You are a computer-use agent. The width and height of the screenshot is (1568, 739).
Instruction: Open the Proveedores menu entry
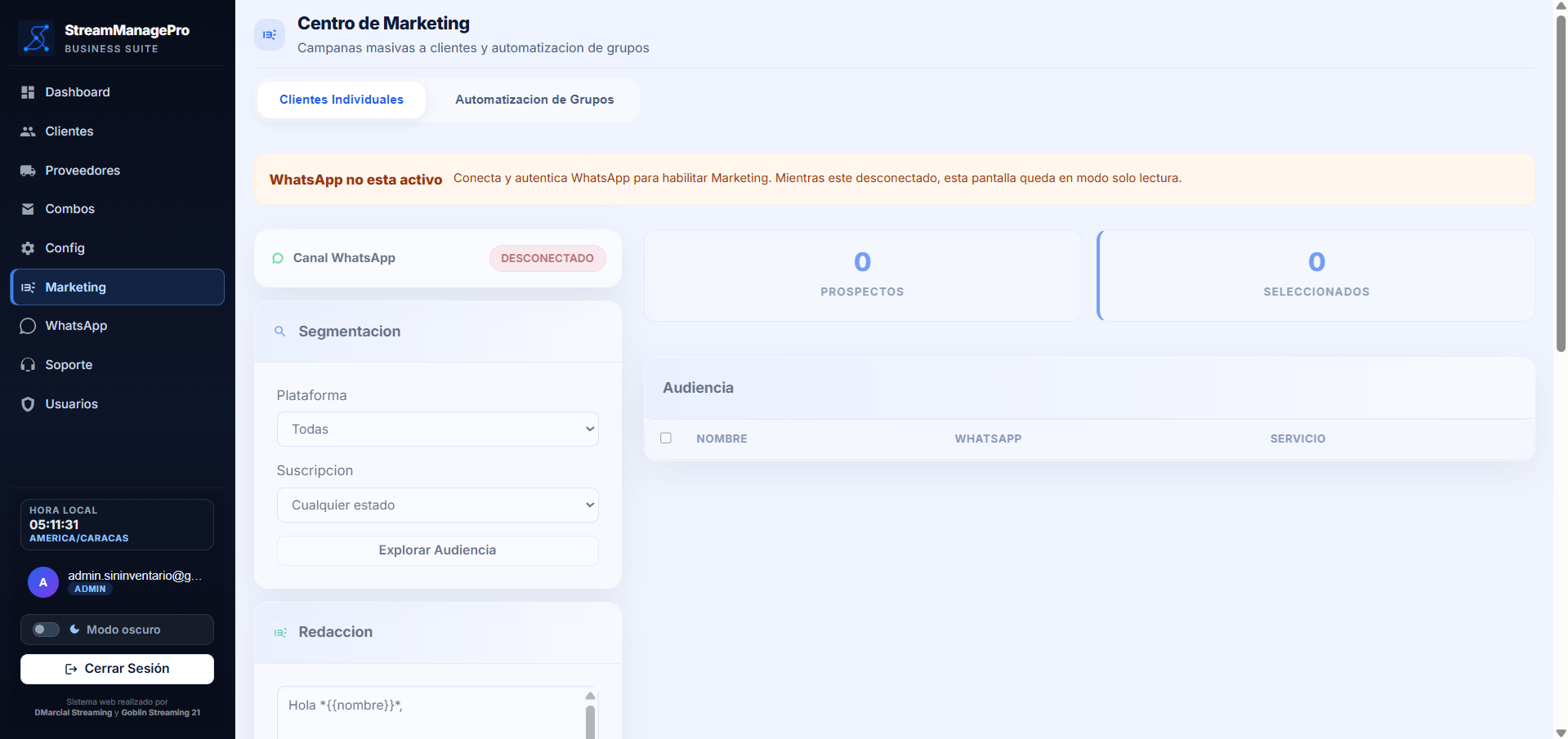(x=118, y=171)
